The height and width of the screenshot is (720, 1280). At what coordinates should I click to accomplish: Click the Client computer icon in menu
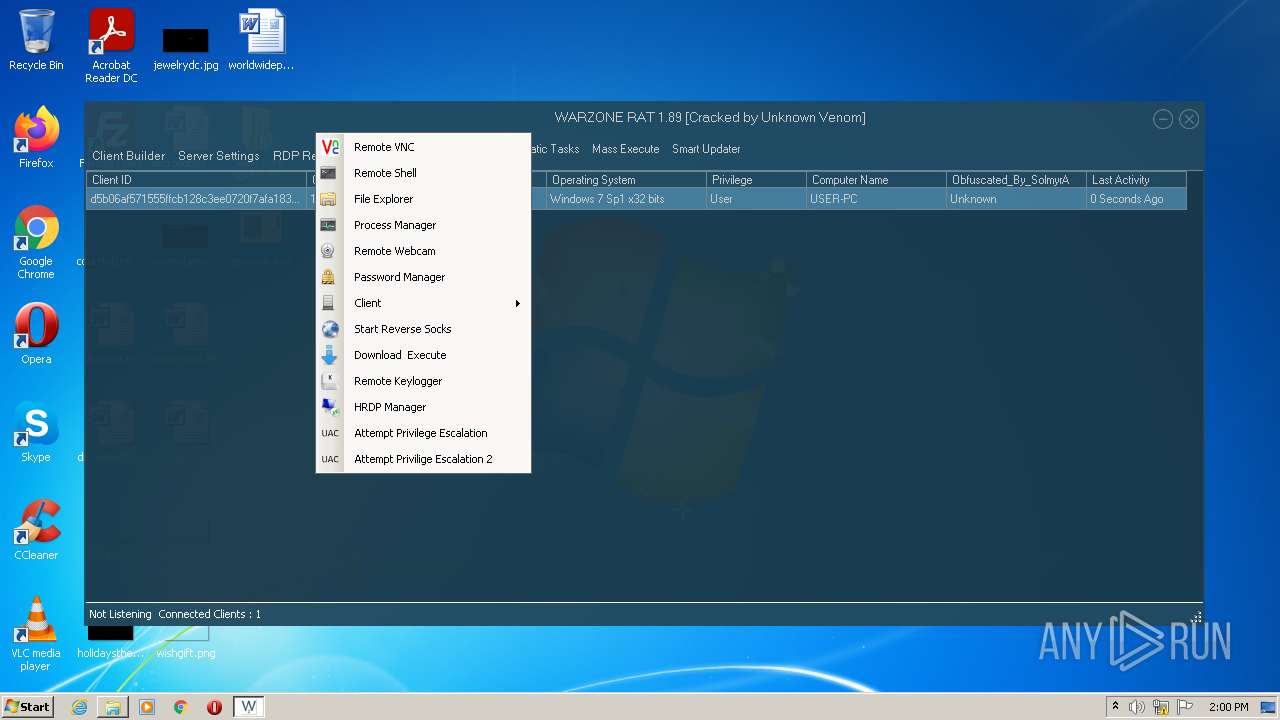pos(328,303)
